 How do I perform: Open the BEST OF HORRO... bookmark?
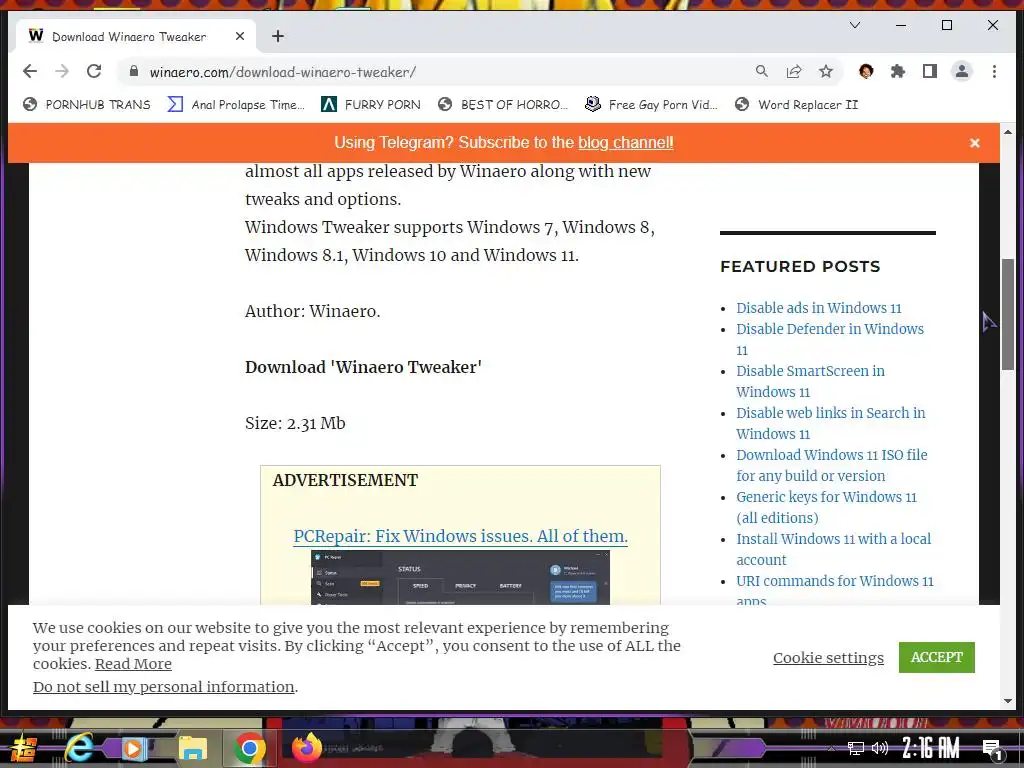(503, 104)
